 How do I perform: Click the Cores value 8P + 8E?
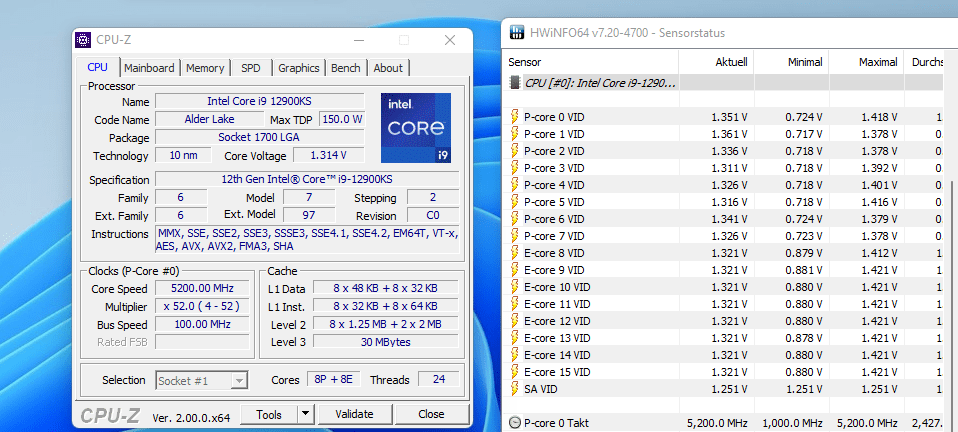[334, 379]
